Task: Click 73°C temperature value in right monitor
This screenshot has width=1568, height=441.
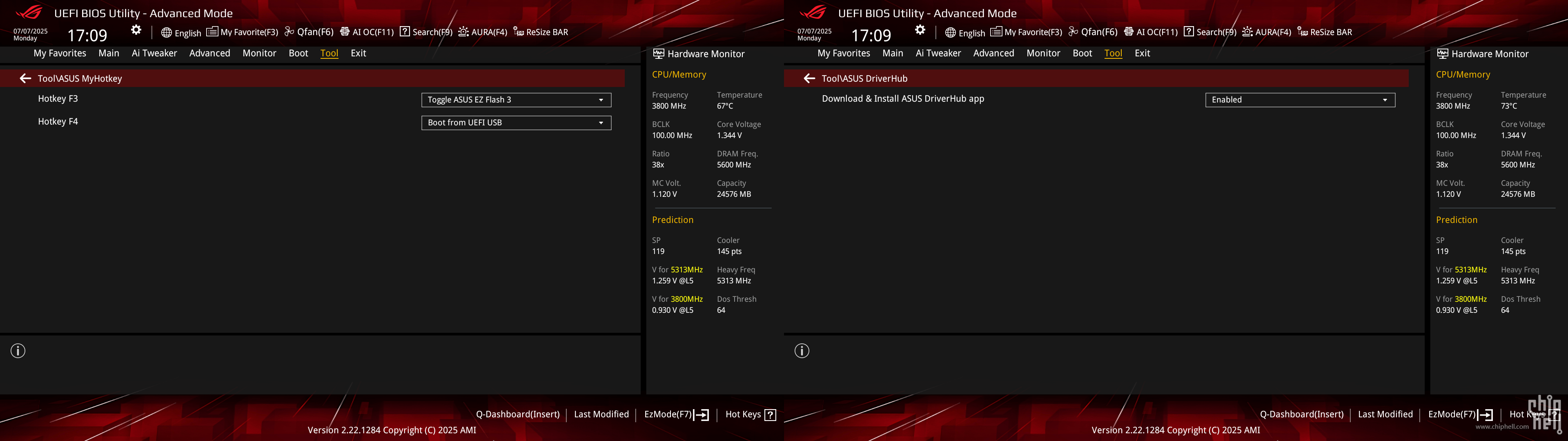Action: (1509, 106)
